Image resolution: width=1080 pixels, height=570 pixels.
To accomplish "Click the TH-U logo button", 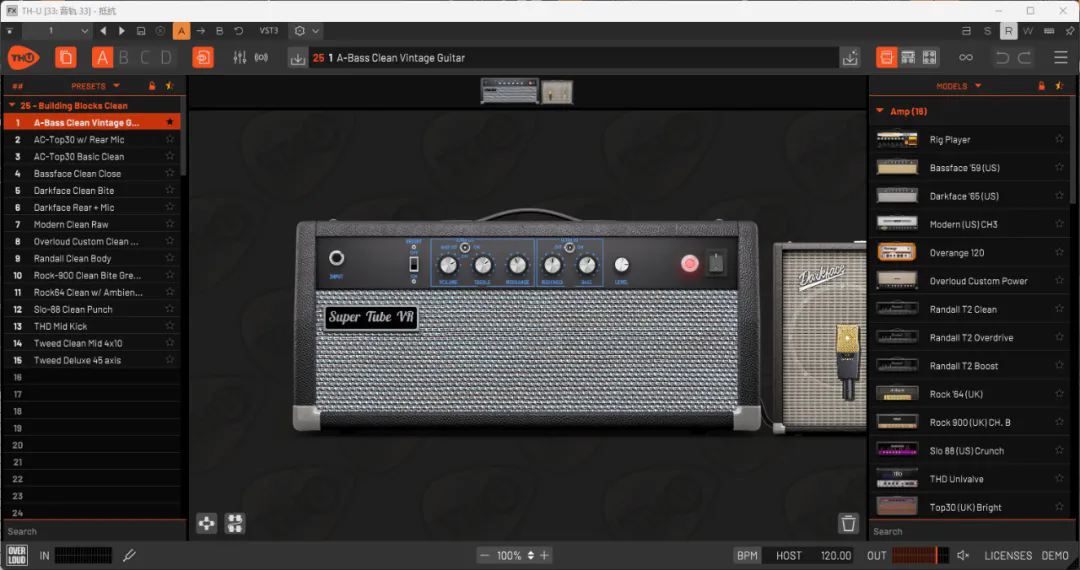I will (x=23, y=58).
